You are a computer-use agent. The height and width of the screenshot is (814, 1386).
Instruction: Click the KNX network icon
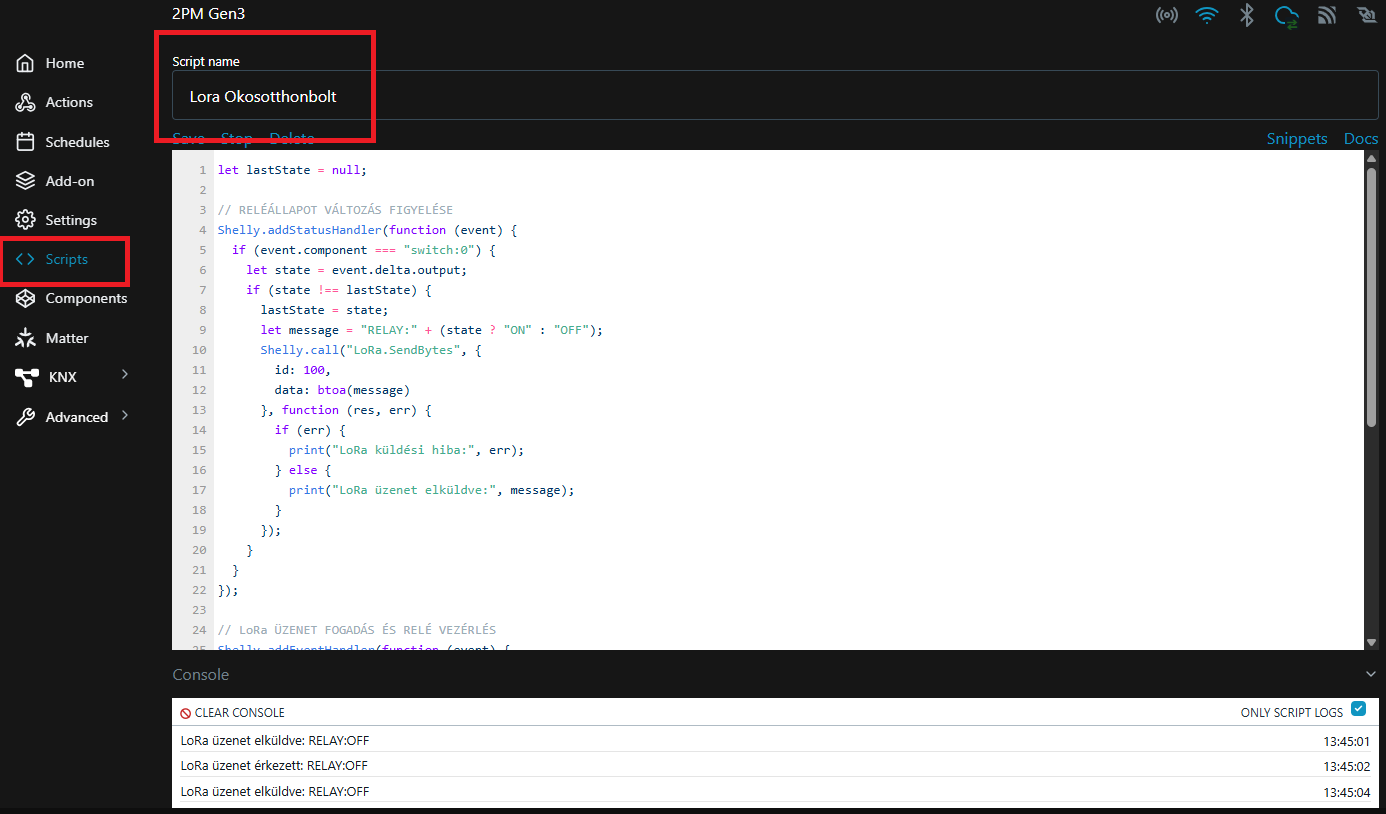27,377
